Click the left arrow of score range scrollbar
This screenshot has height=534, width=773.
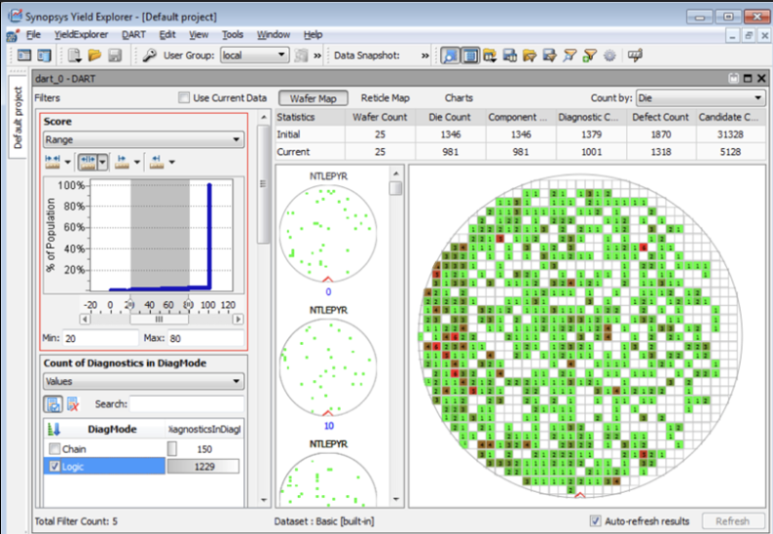click(85, 319)
